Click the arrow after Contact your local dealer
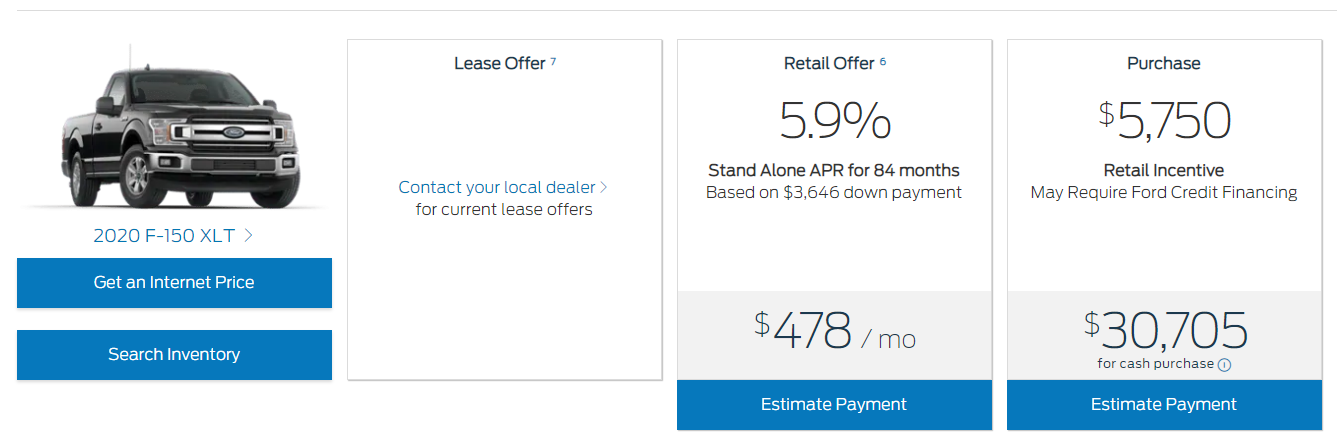The height and width of the screenshot is (445, 1337). [x=603, y=187]
